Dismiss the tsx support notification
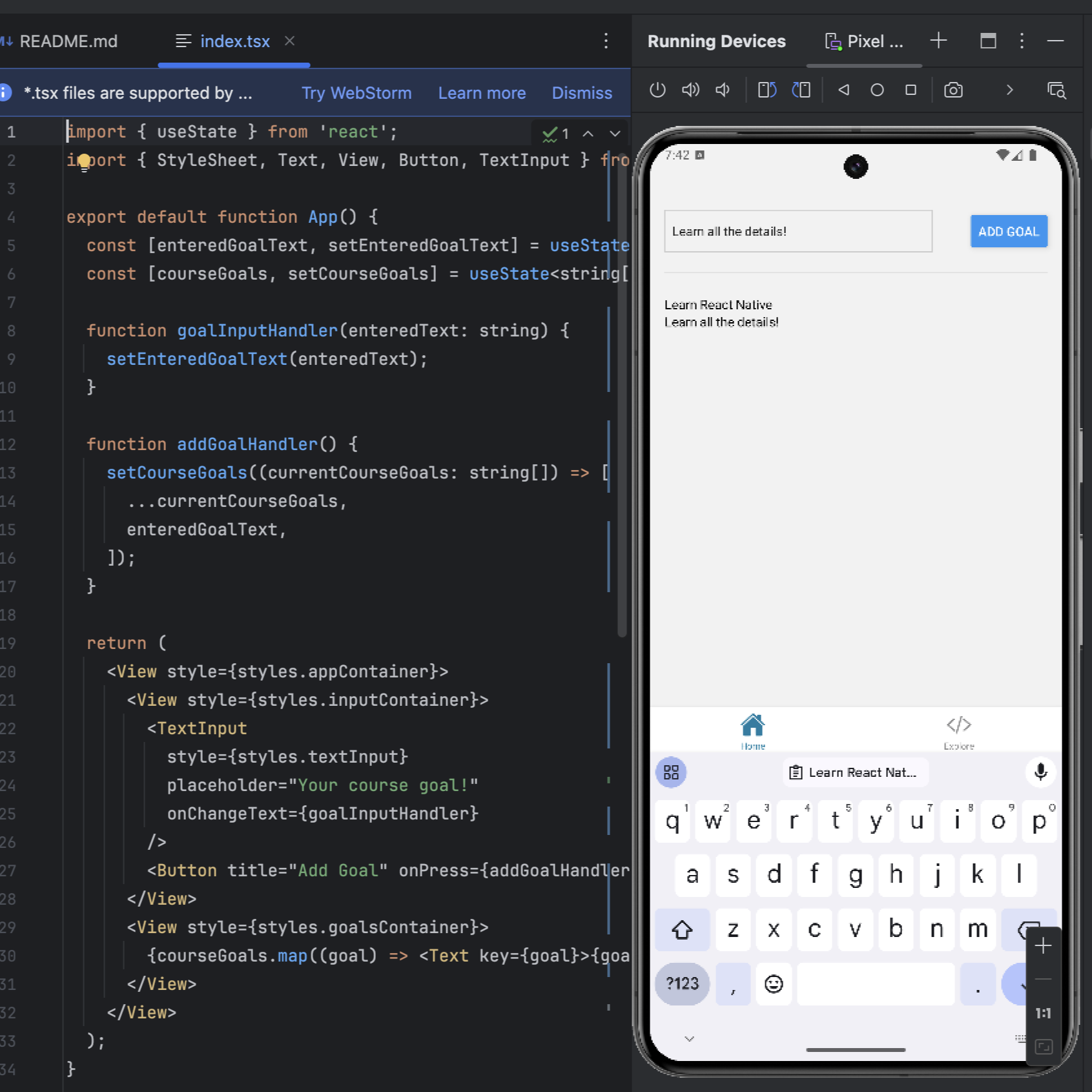Image resolution: width=1092 pixels, height=1092 pixels. pos(582,93)
